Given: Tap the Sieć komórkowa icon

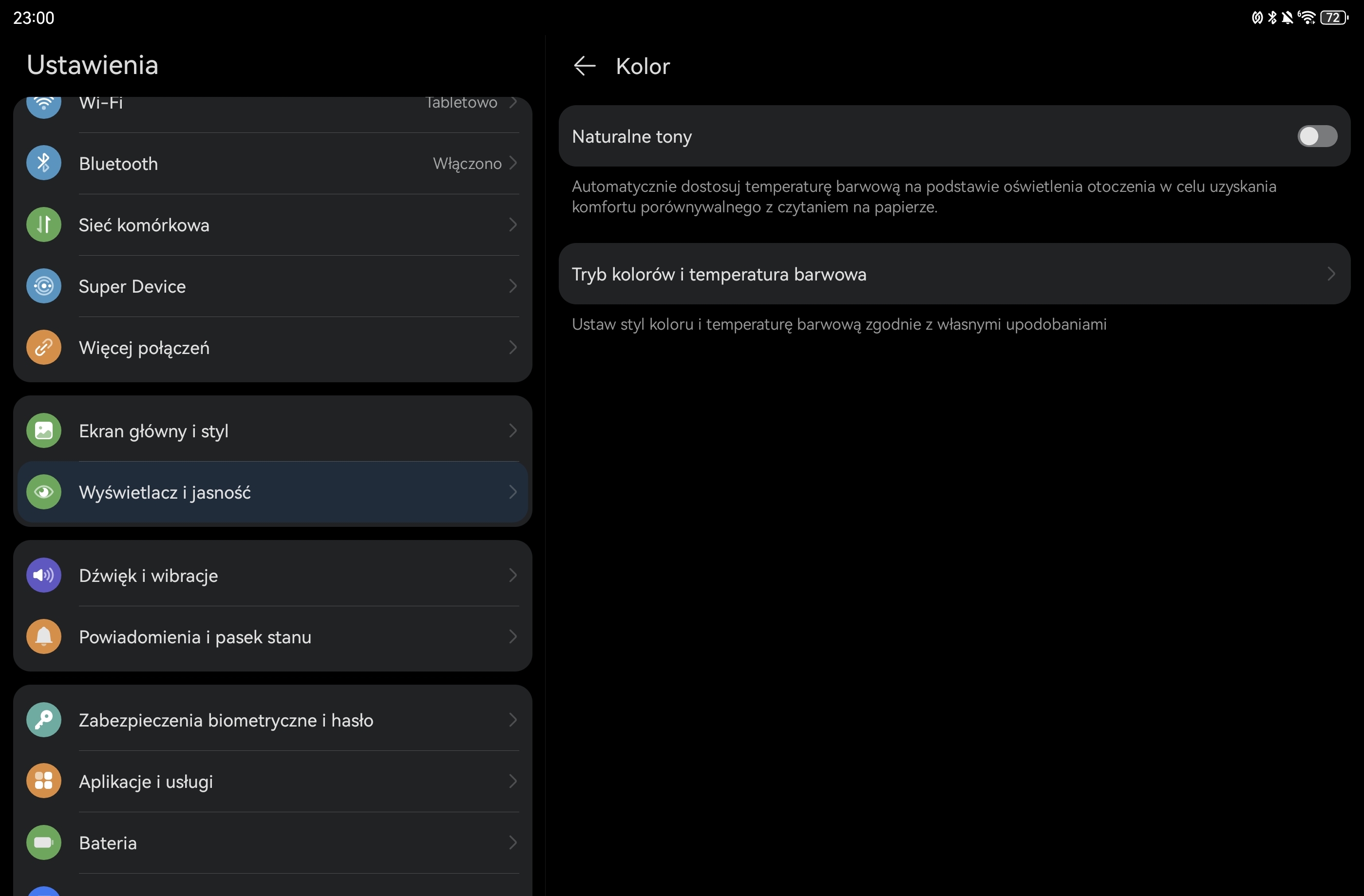Looking at the screenshot, I should click(x=43, y=224).
